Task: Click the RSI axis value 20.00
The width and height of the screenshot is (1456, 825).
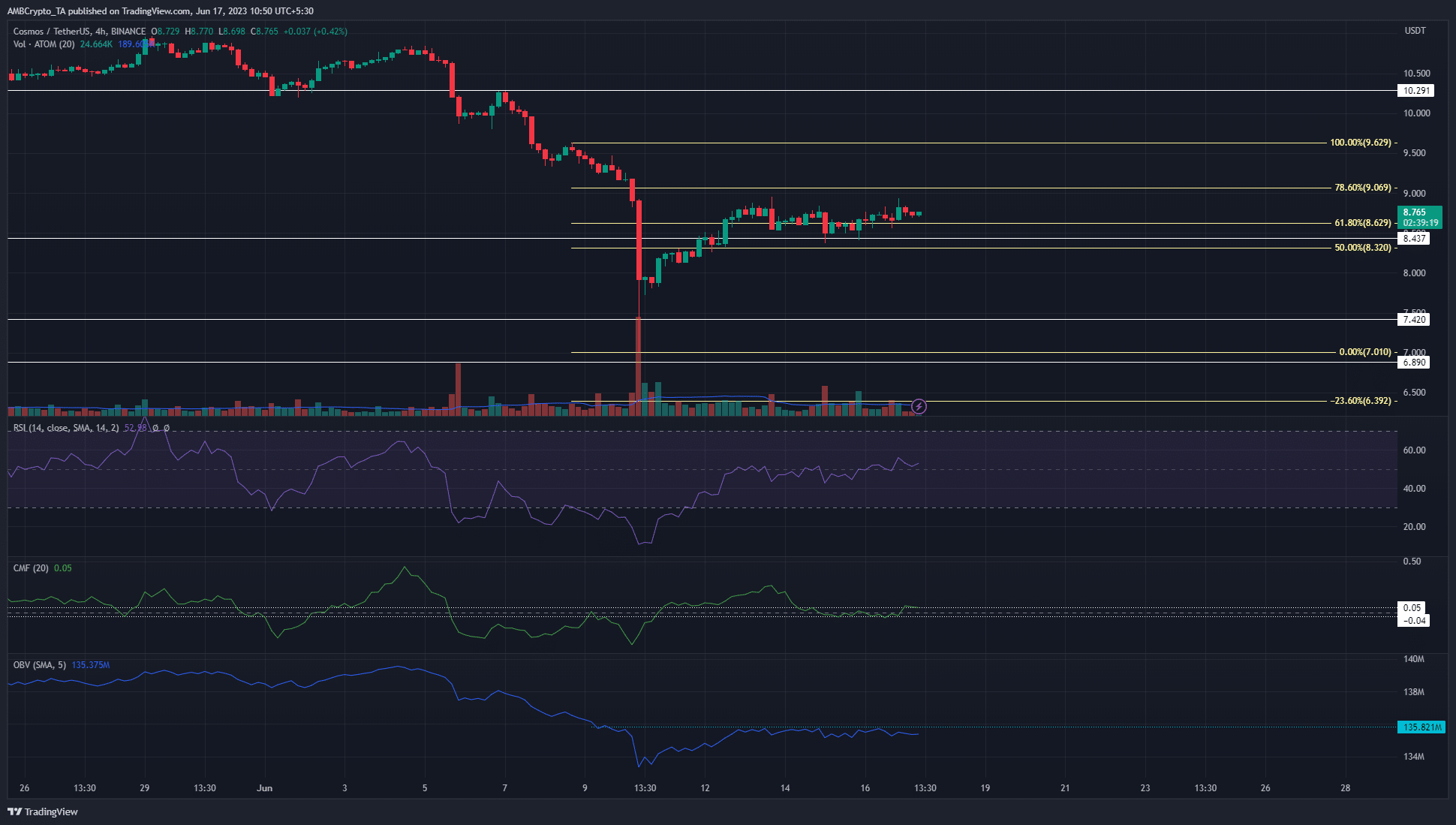Action: pos(1415,527)
